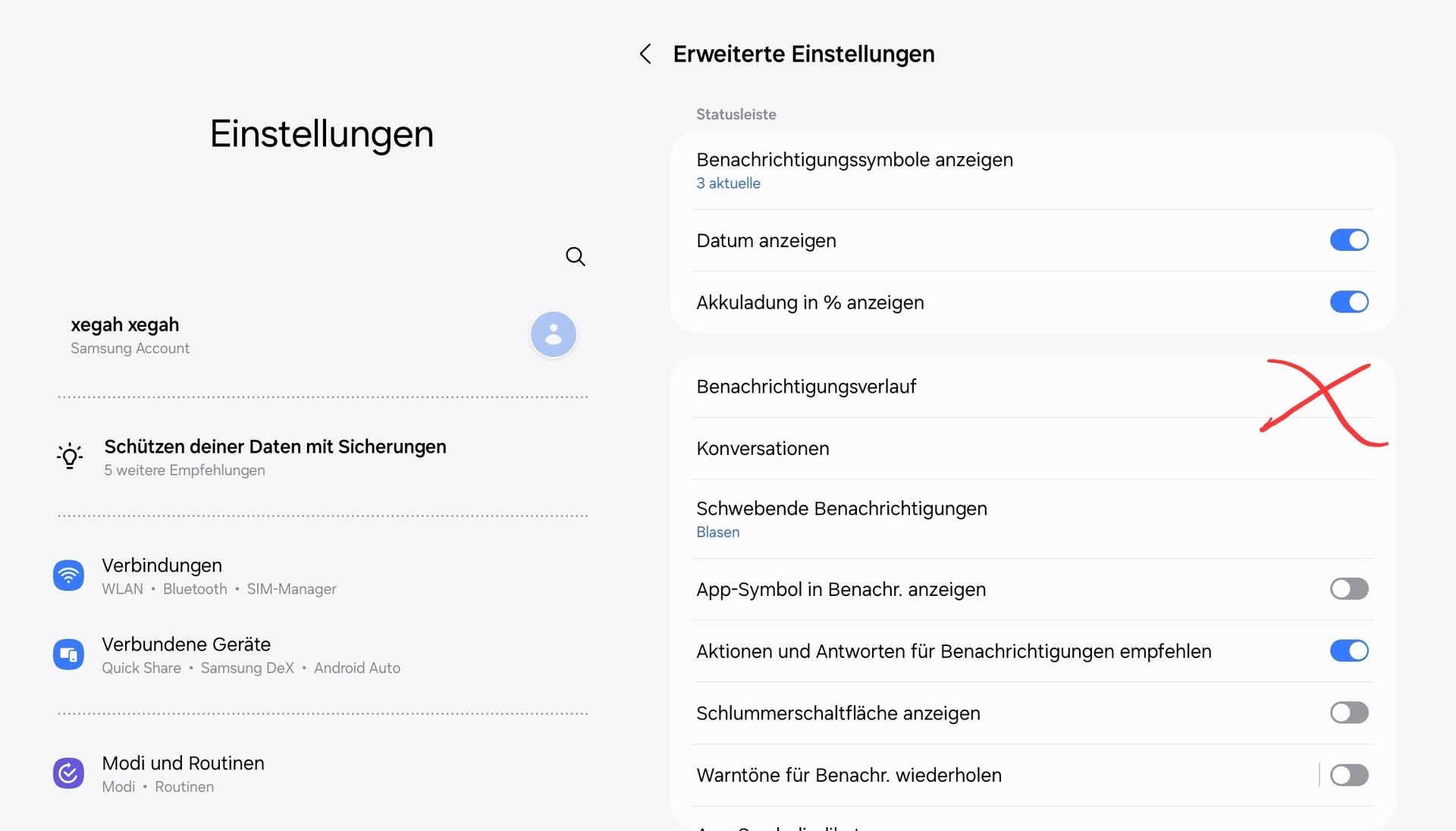Image resolution: width=1456 pixels, height=831 pixels.
Task: Open Benachrichtigungsverlauf
Action: (x=1033, y=387)
